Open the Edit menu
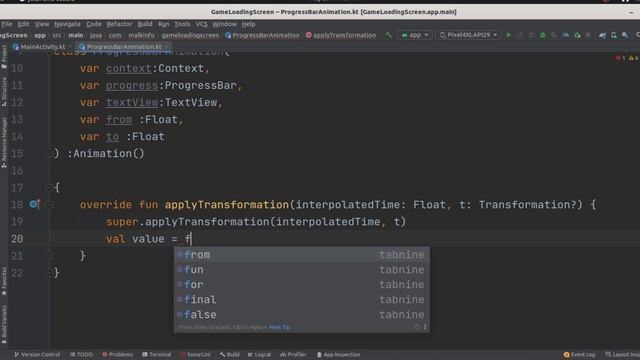The height and width of the screenshot is (360, 640). (23, 24)
